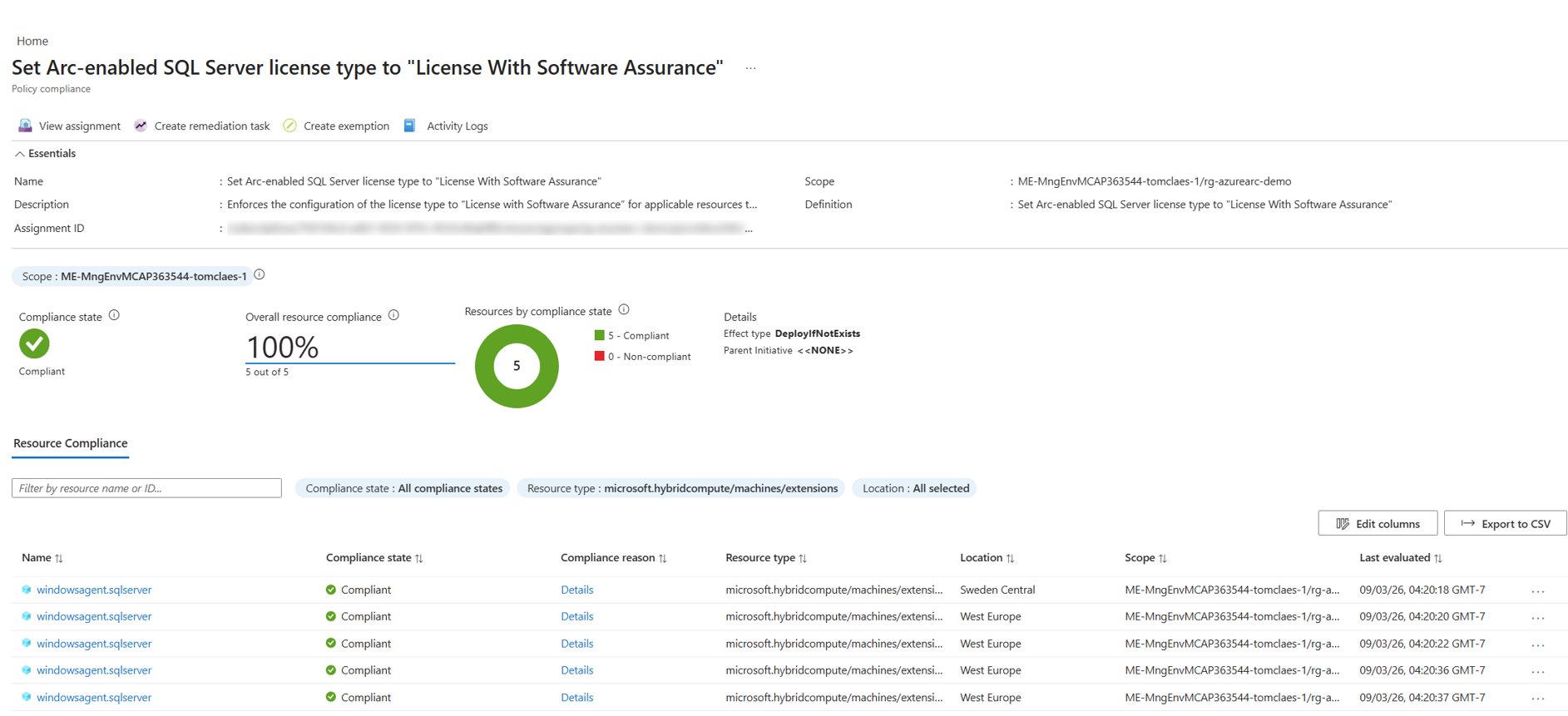This screenshot has height=716, width=1568.
Task: Click the green Compliant legend swatch
Action: pos(599,335)
